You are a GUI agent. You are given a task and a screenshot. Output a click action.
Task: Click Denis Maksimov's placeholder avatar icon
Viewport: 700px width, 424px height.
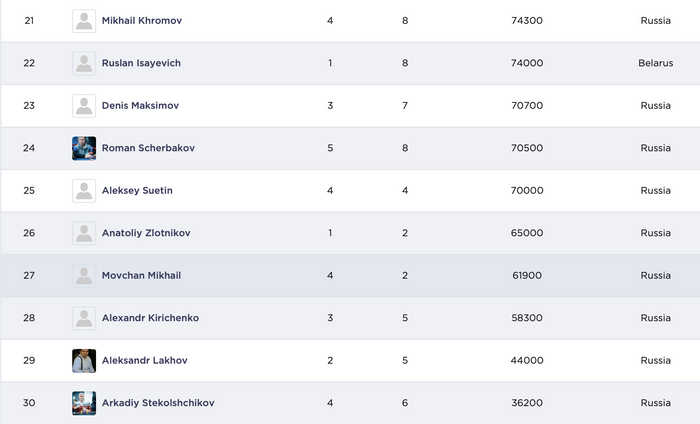tap(84, 106)
